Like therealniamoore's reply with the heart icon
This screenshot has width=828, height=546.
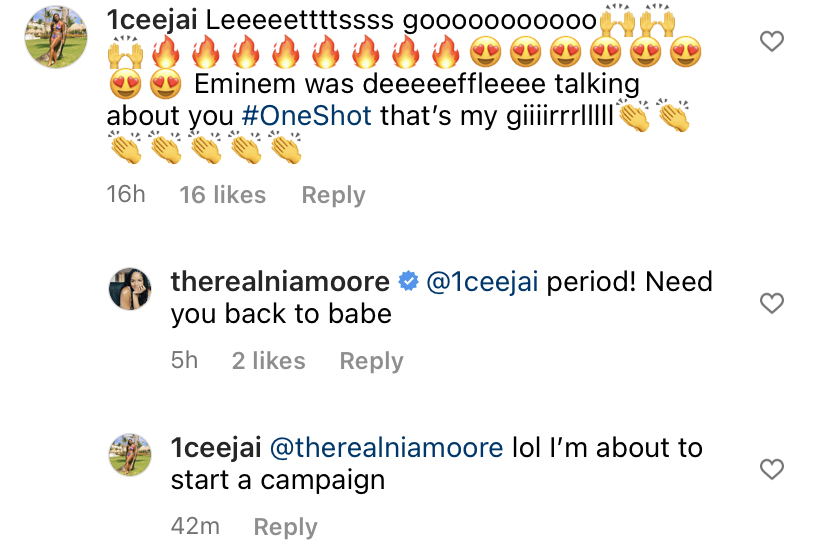pyautogui.click(x=771, y=303)
